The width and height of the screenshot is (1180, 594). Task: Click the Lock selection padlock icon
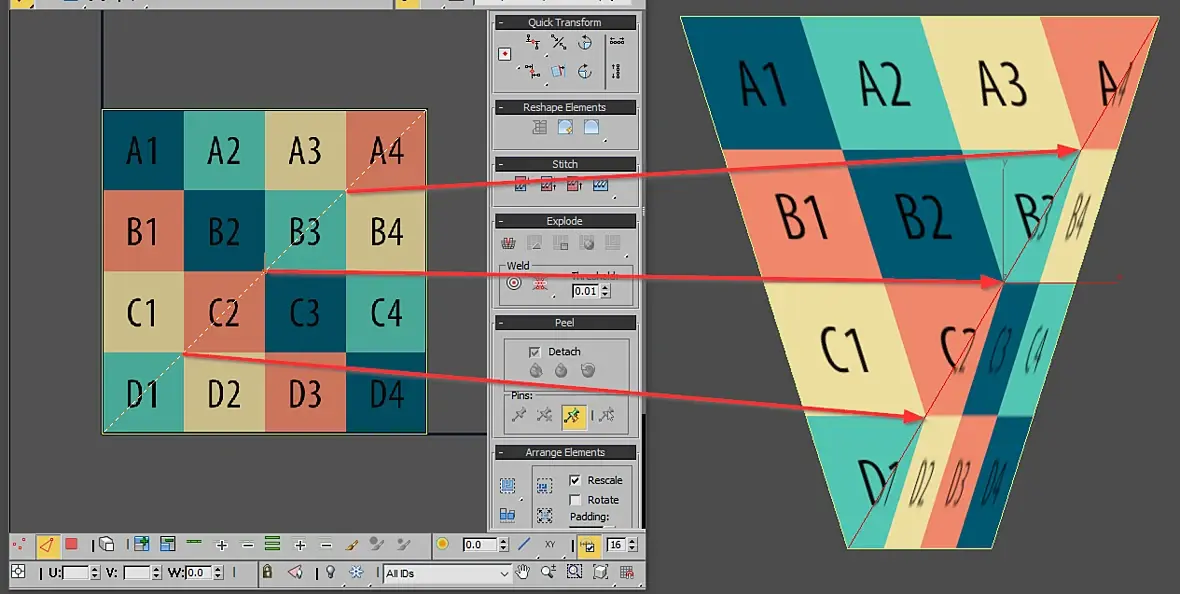point(267,572)
